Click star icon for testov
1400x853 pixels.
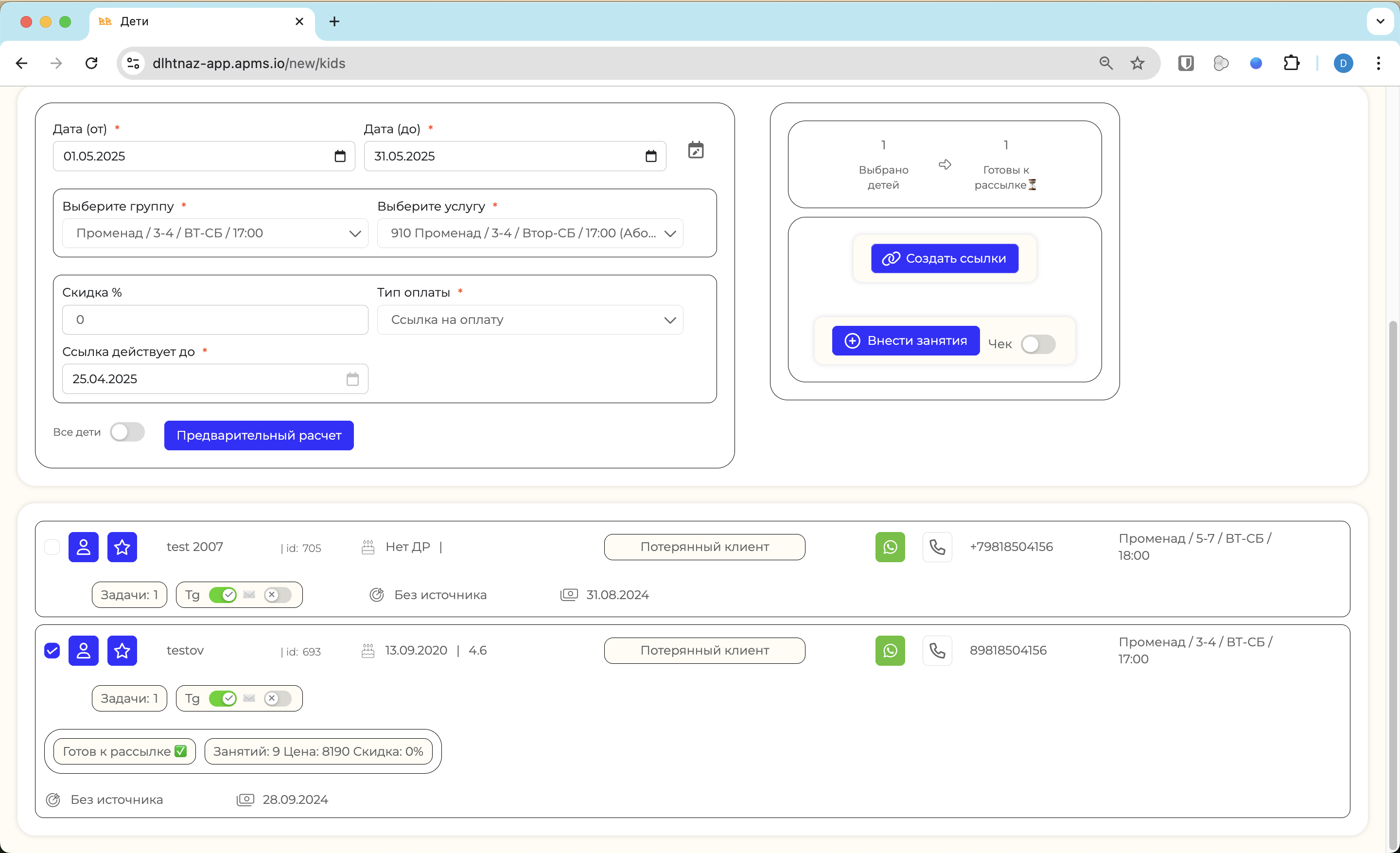tap(122, 650)
